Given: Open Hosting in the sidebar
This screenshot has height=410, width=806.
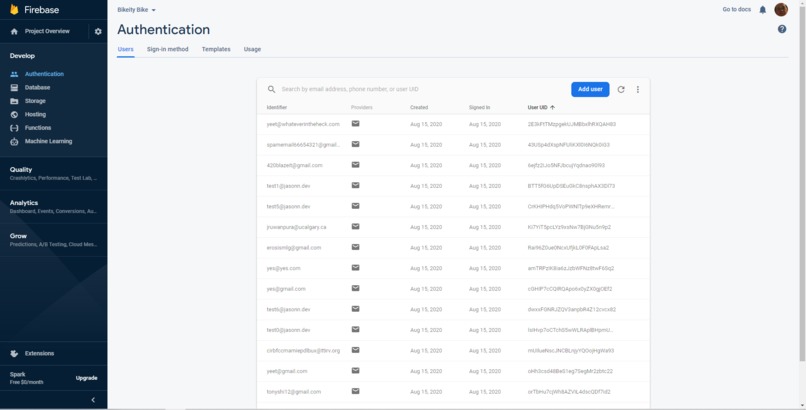Looking at the screenshot, I should (x=35, y=115).
